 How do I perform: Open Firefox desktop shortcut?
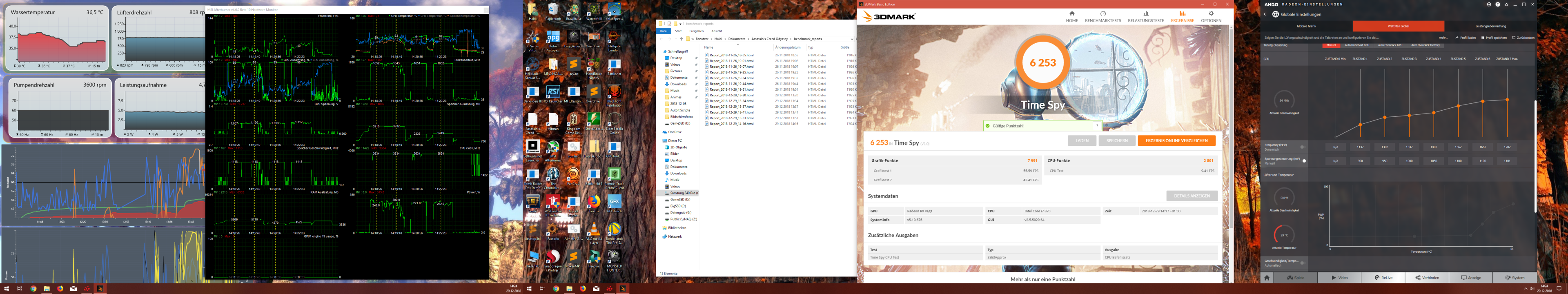click(x=594, y=203)
